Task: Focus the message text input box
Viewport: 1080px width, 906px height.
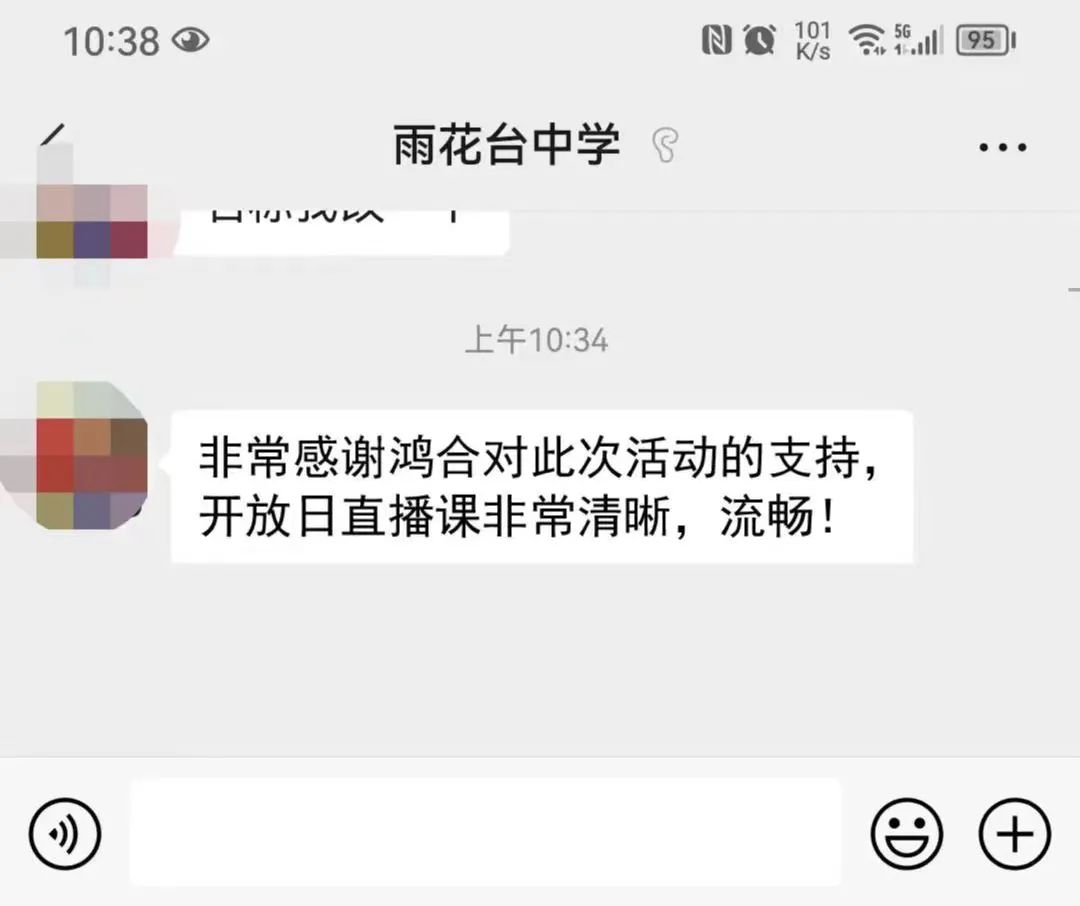Action: pyautogui.click(x=486, y=832)
